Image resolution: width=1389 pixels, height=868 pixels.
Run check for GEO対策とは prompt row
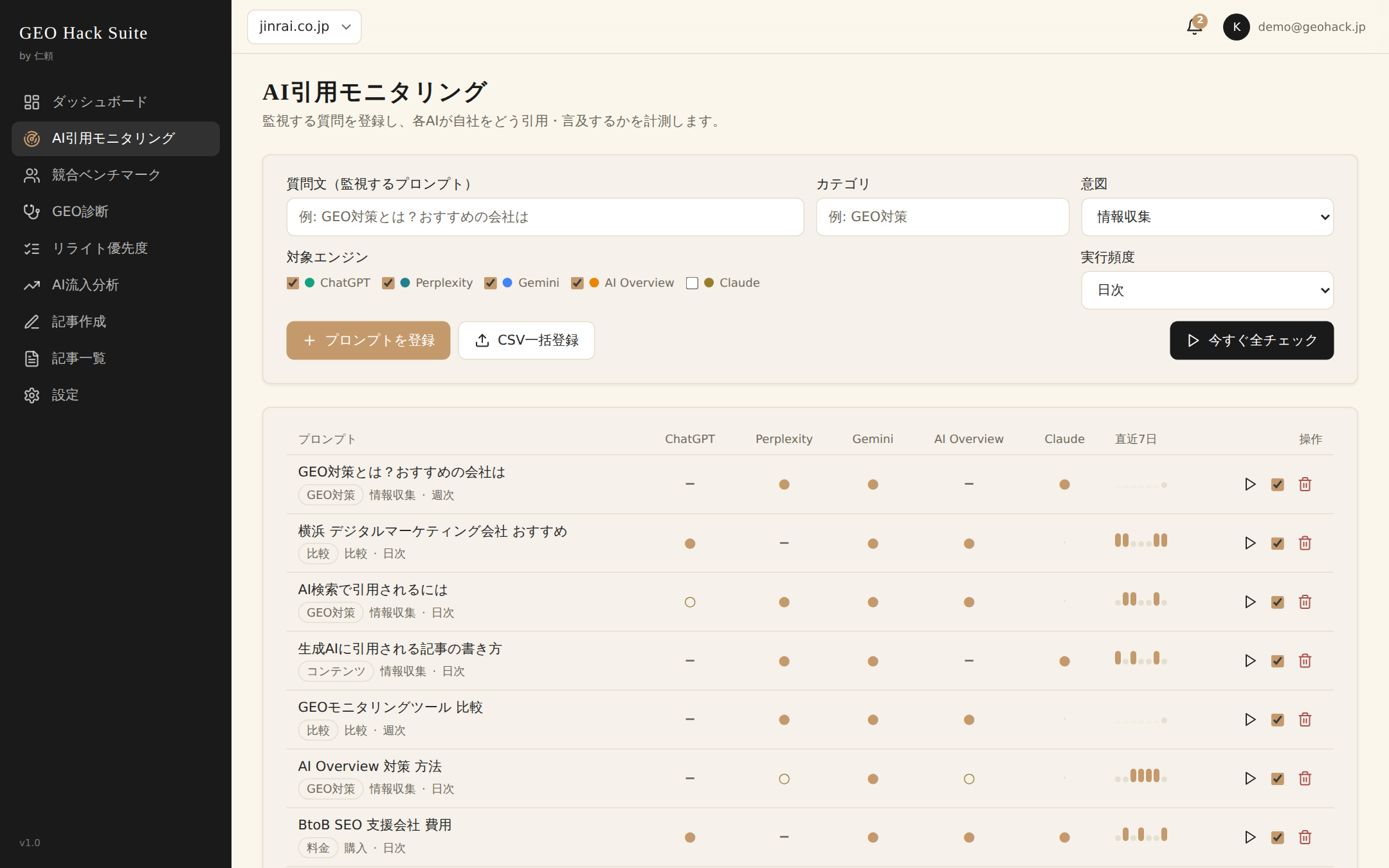1250,484
